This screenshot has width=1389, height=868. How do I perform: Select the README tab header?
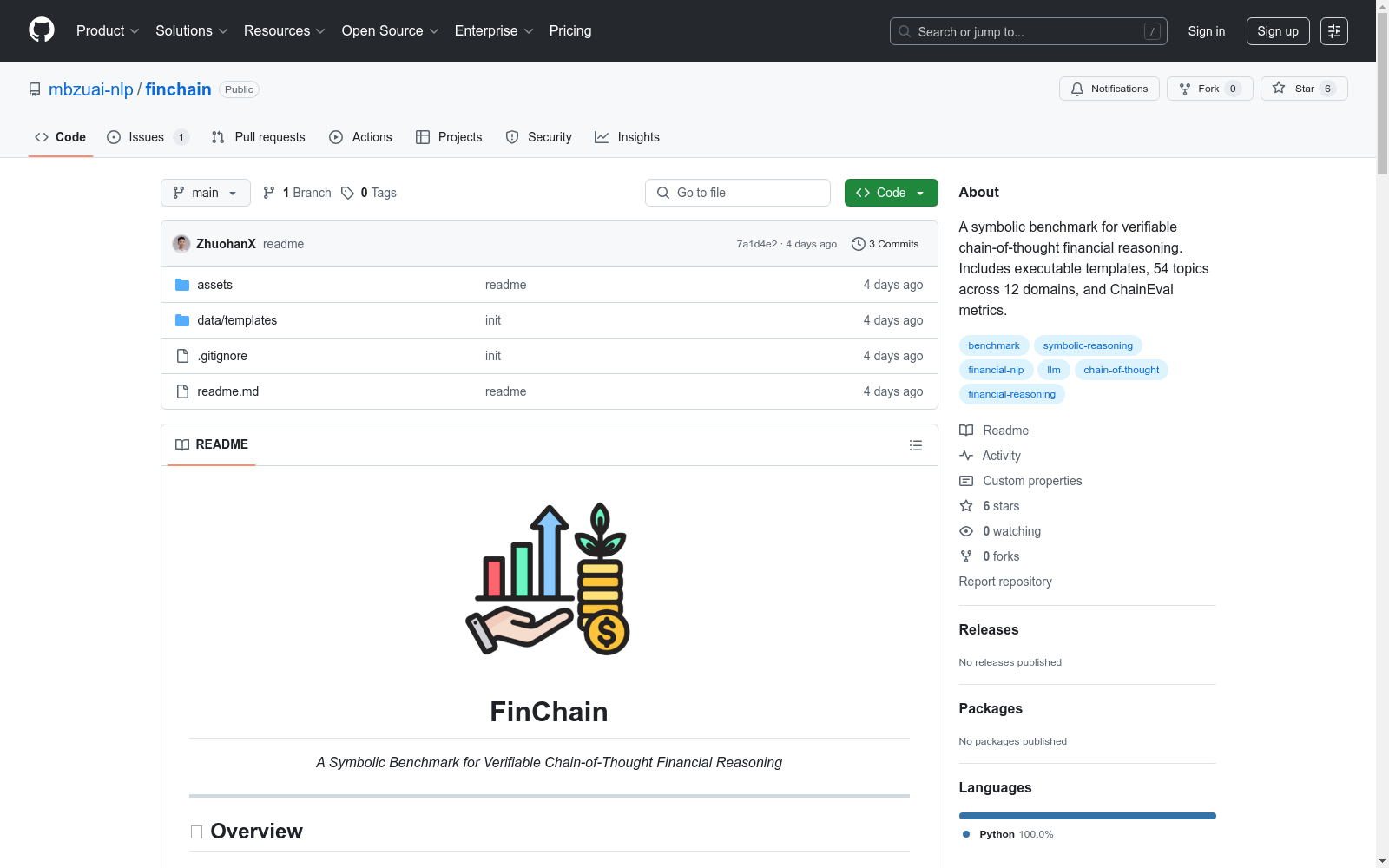click(x=212, y=444)
